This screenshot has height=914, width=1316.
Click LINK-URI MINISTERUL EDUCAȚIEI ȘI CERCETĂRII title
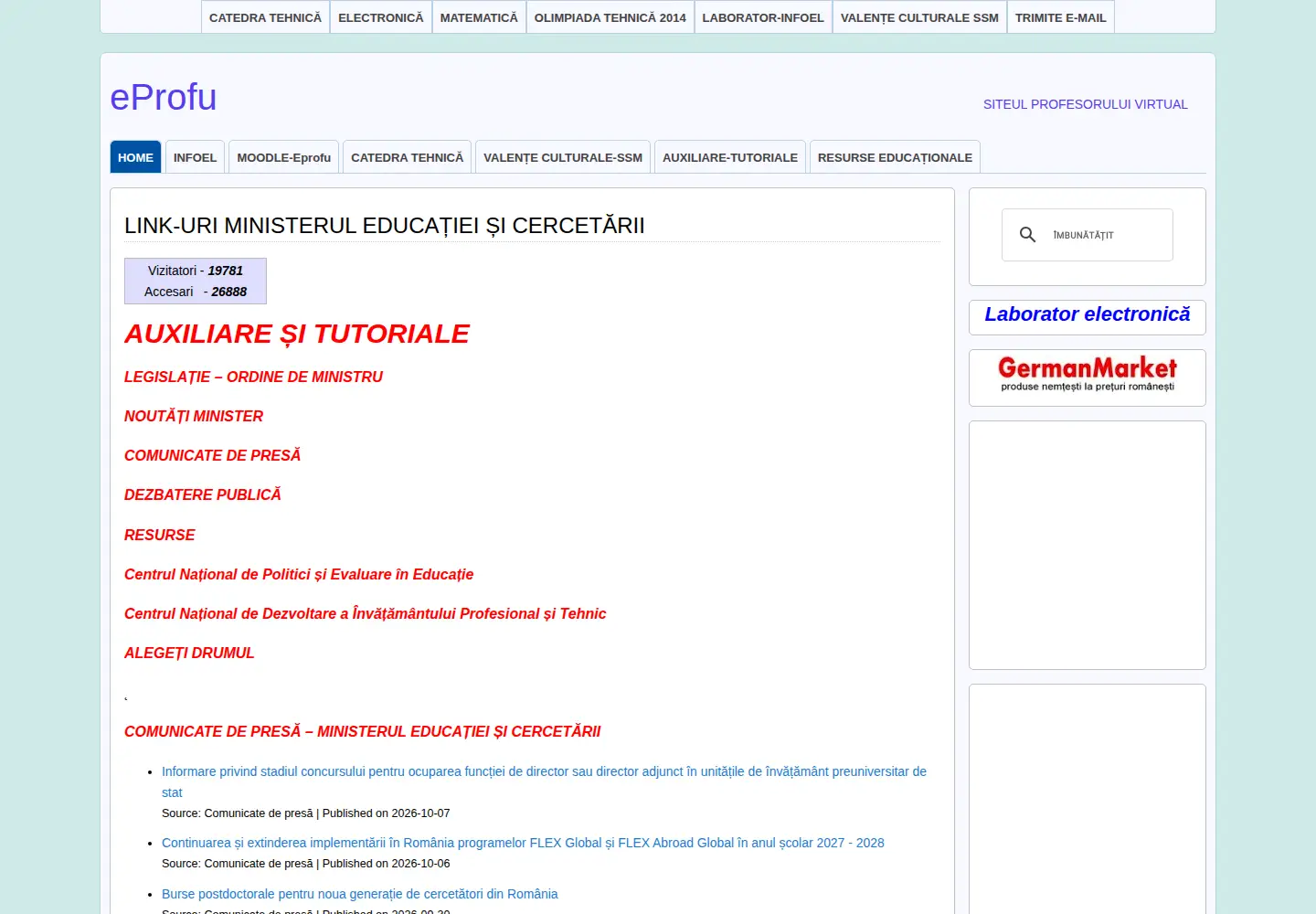point(385,226)
